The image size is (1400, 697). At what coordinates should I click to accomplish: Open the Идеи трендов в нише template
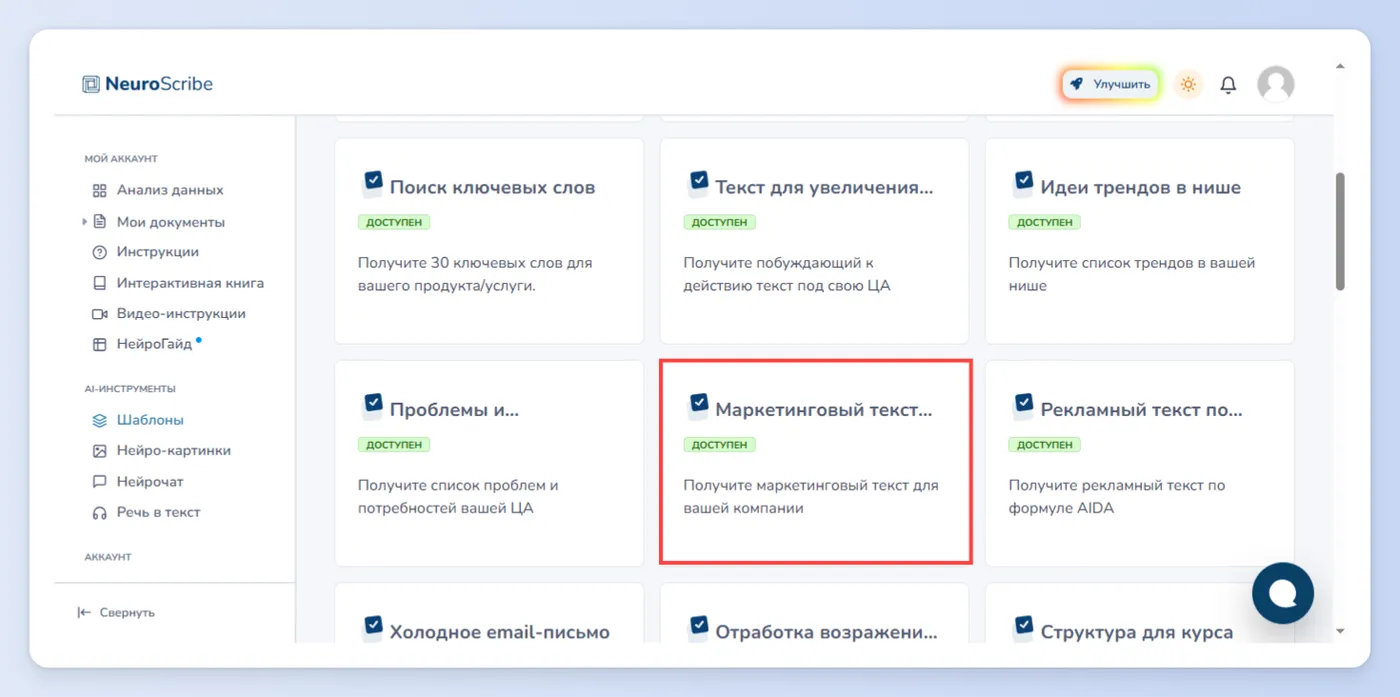(1140, 241)
